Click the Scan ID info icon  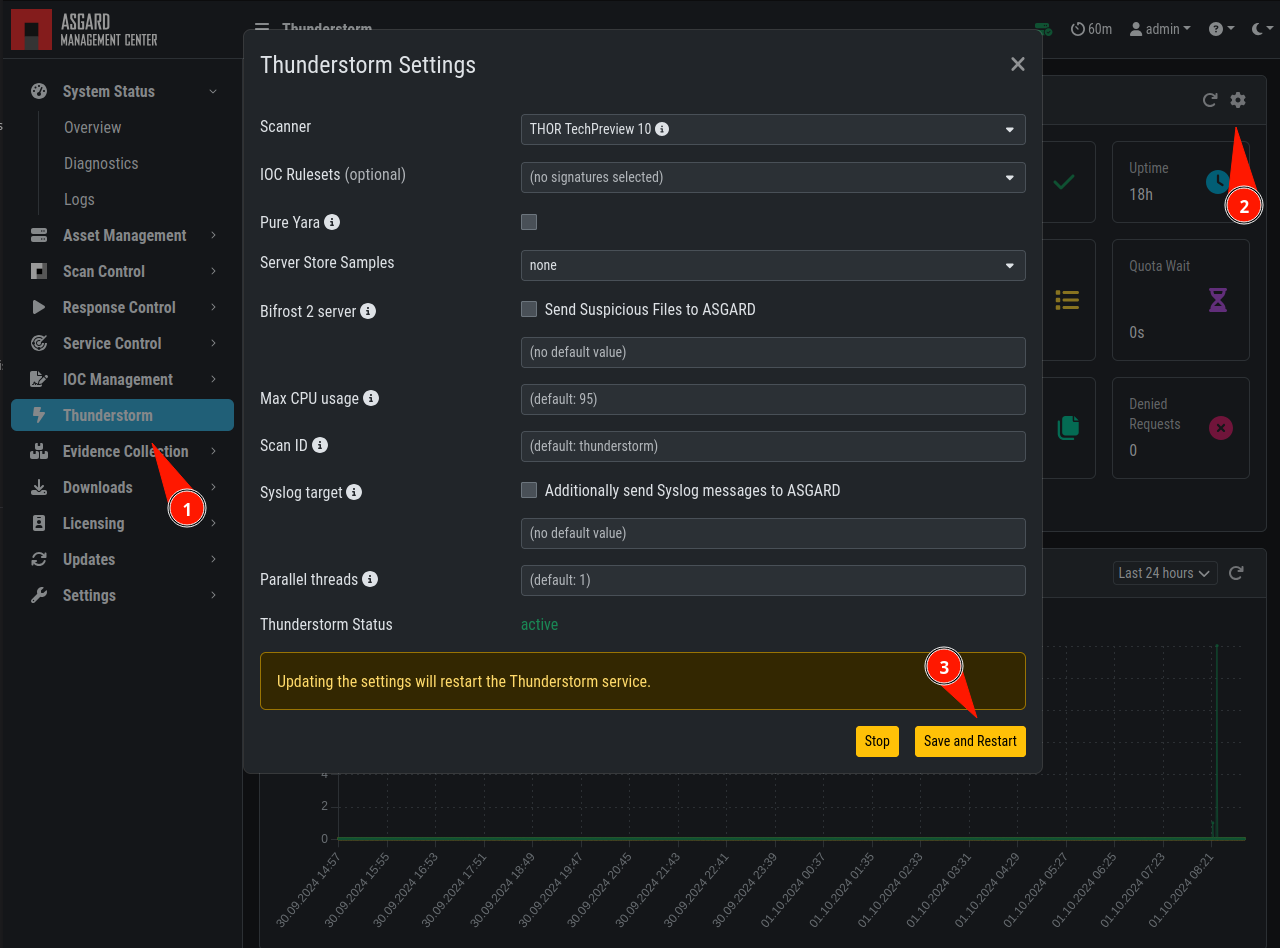(x=320, y=445)
